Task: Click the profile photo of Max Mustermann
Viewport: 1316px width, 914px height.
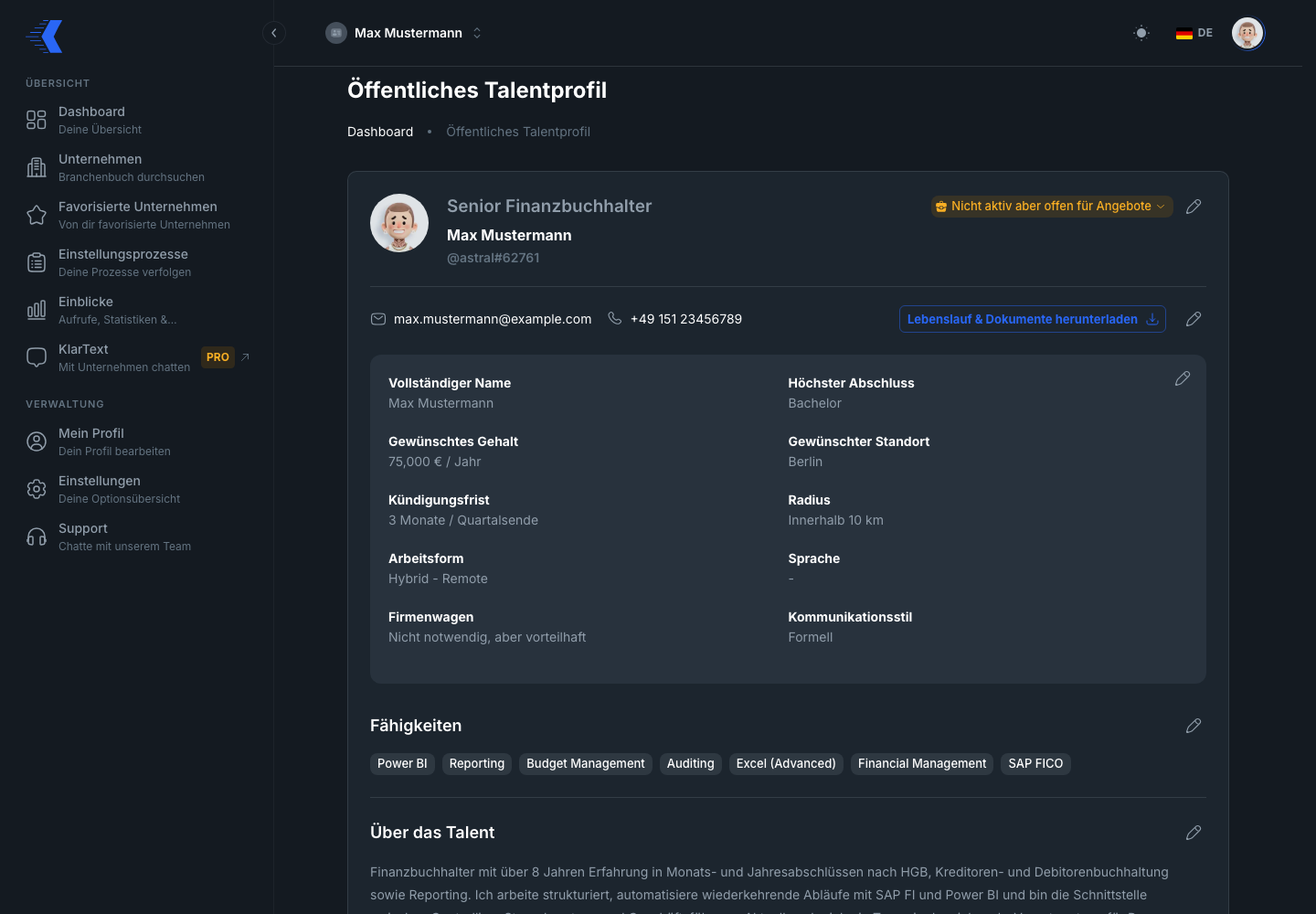Action: [x=399, y=223]
